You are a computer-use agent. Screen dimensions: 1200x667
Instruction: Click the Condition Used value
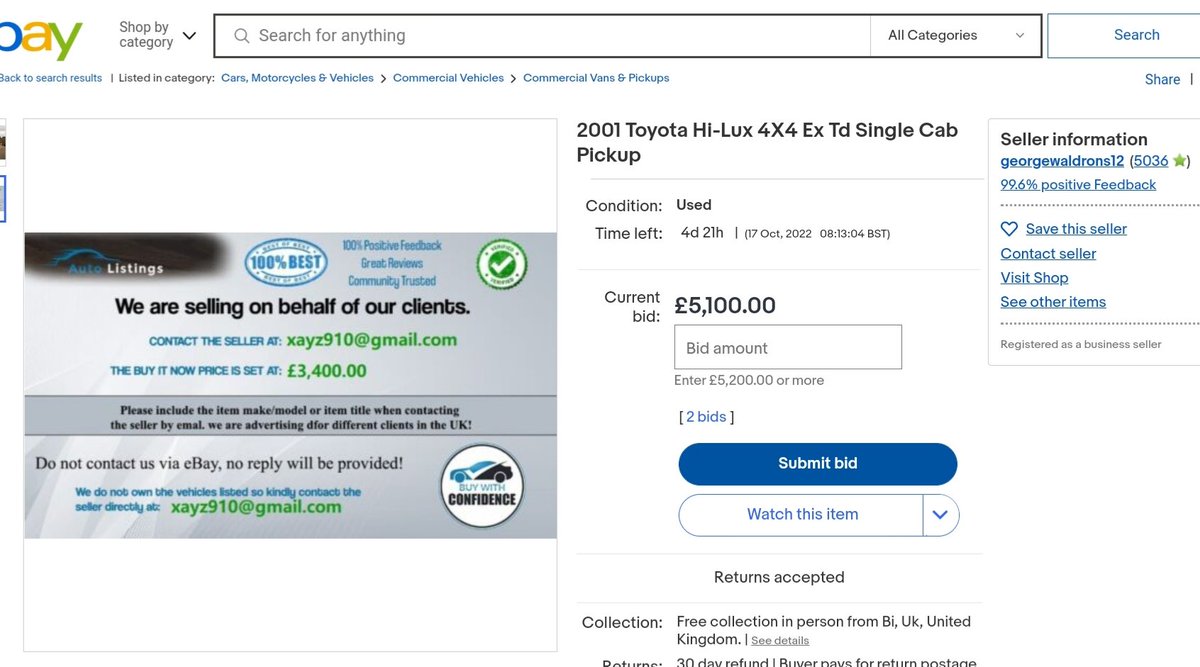(x=694, y=205)
